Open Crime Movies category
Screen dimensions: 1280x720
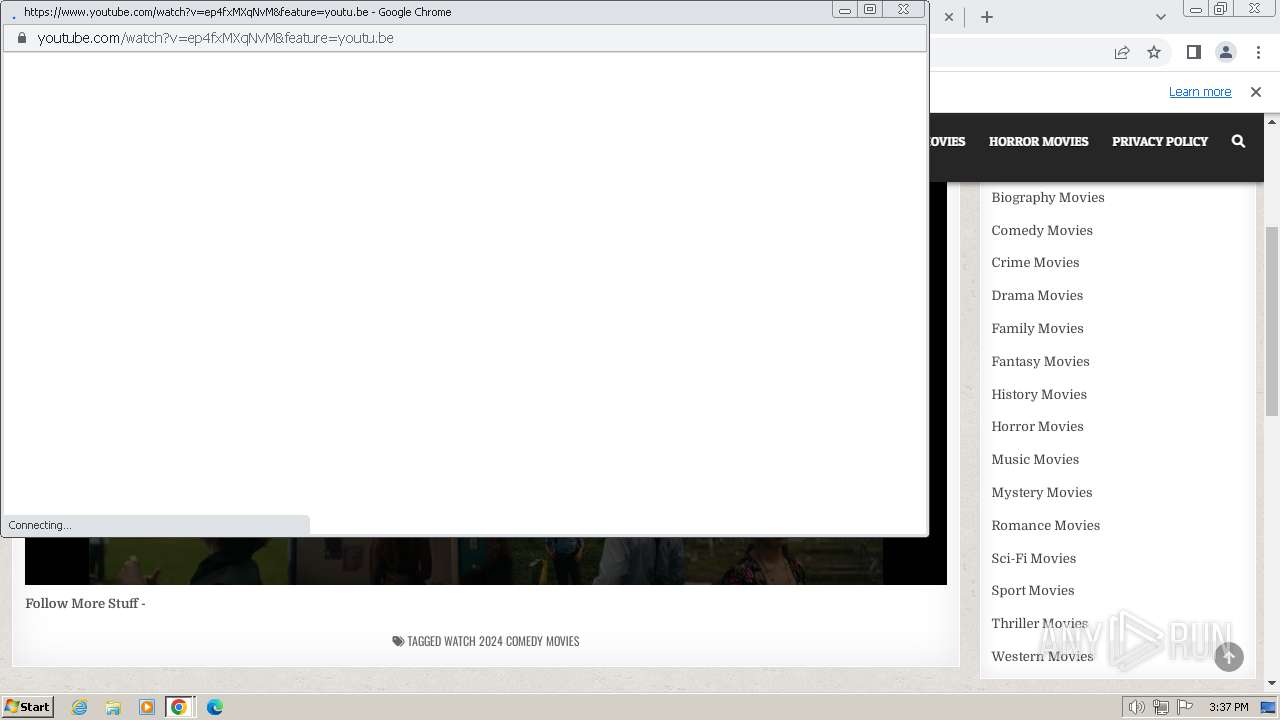(x=1035, y=262)
